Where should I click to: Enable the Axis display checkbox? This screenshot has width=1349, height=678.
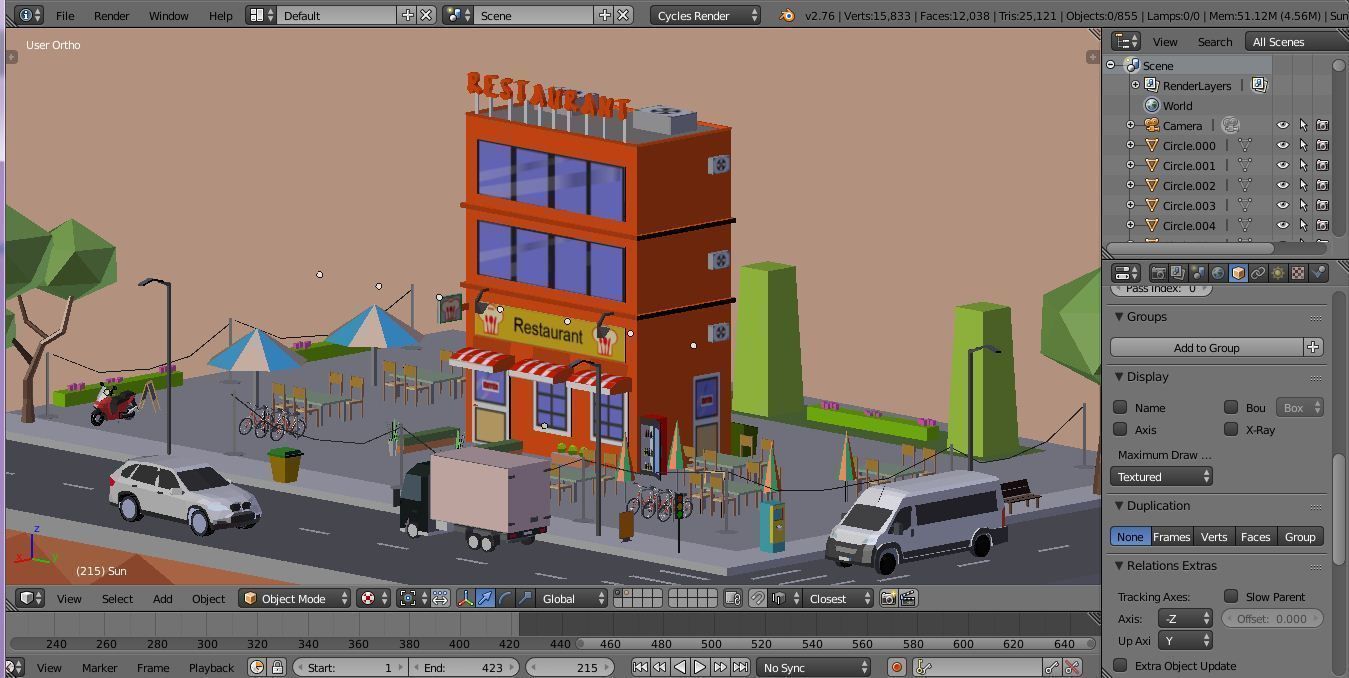coord(1120,429)
